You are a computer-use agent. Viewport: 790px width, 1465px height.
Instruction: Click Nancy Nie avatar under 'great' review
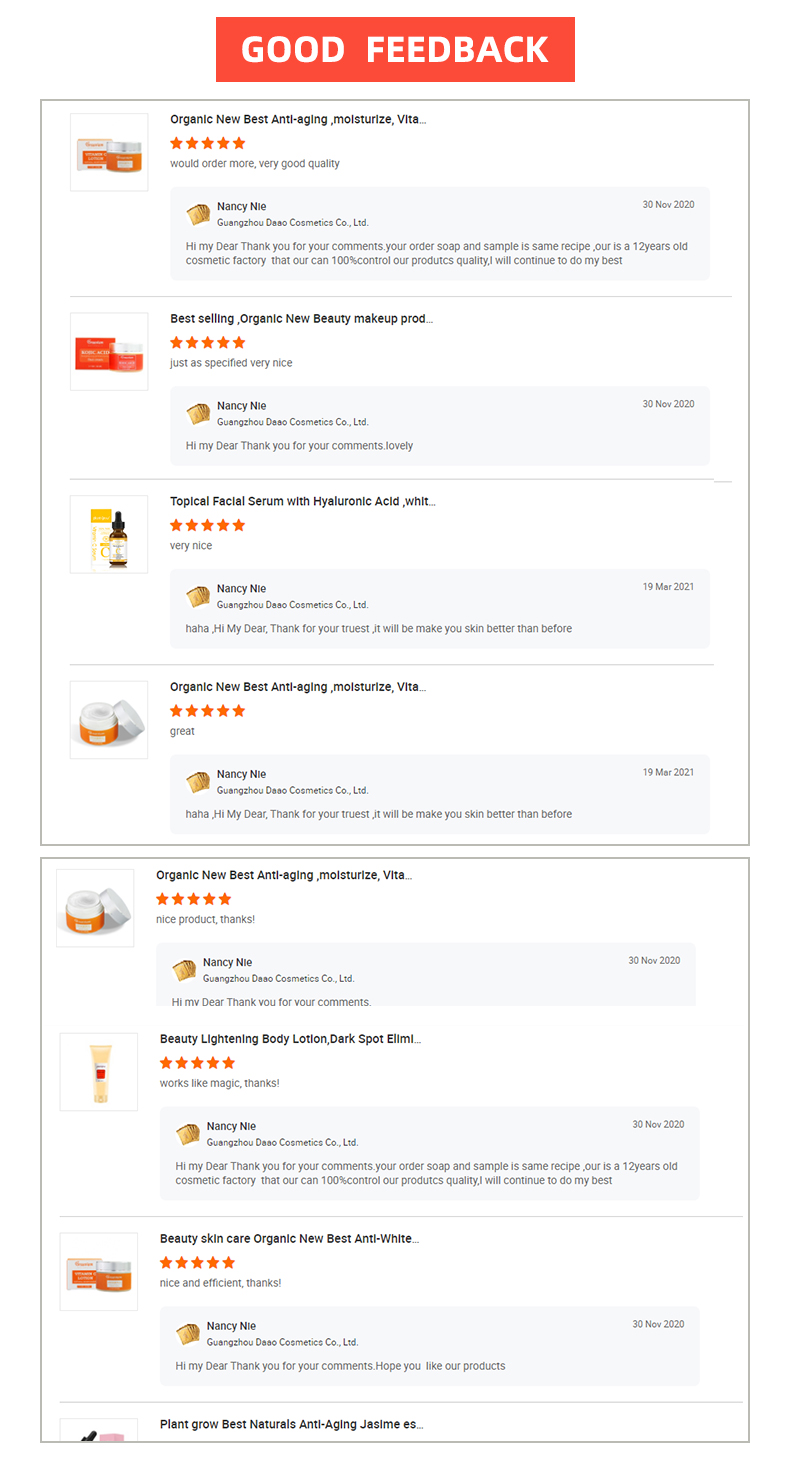click(x=198, y=782)
